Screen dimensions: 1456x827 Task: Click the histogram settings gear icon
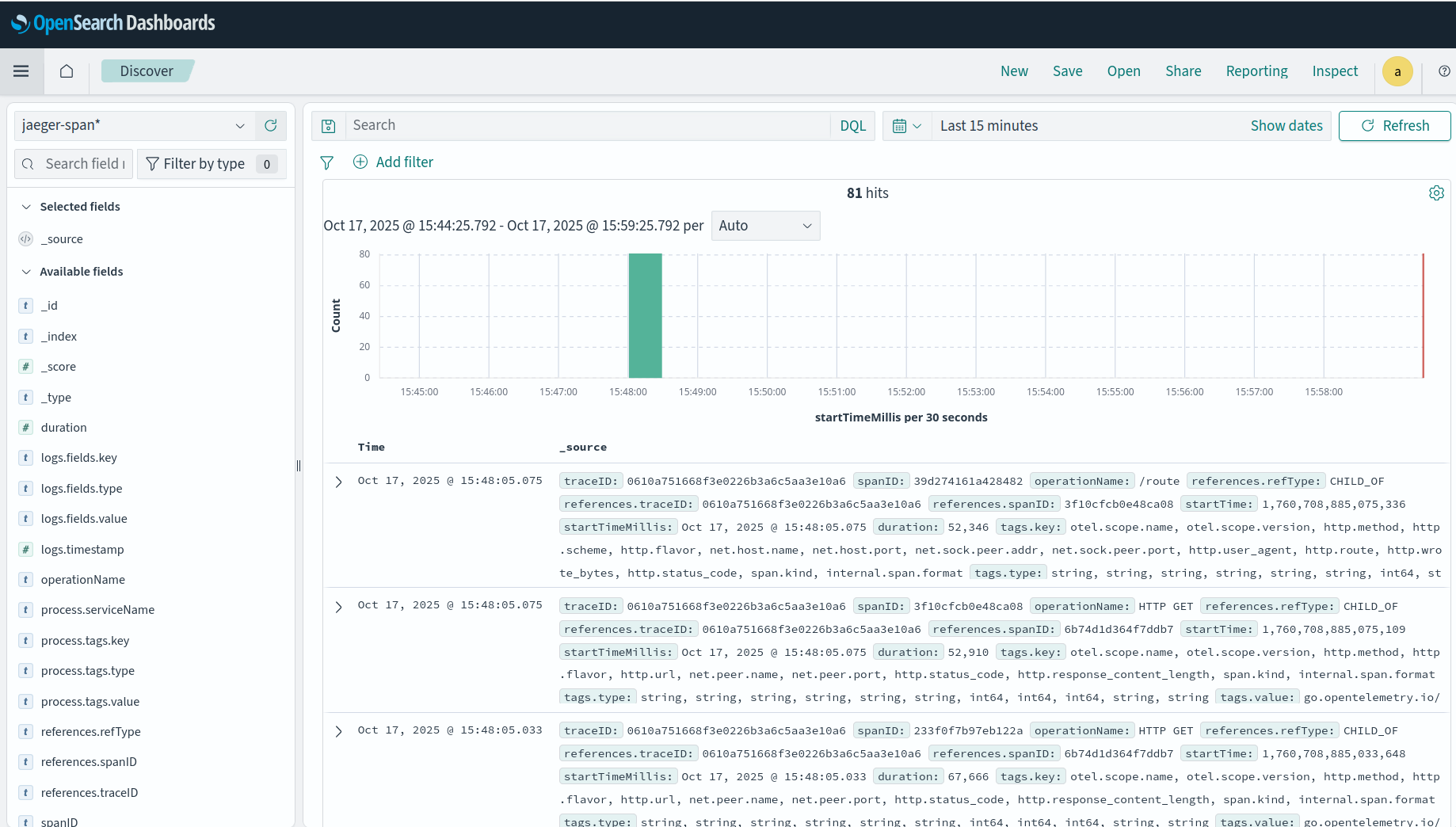(x=1435, y=193)
